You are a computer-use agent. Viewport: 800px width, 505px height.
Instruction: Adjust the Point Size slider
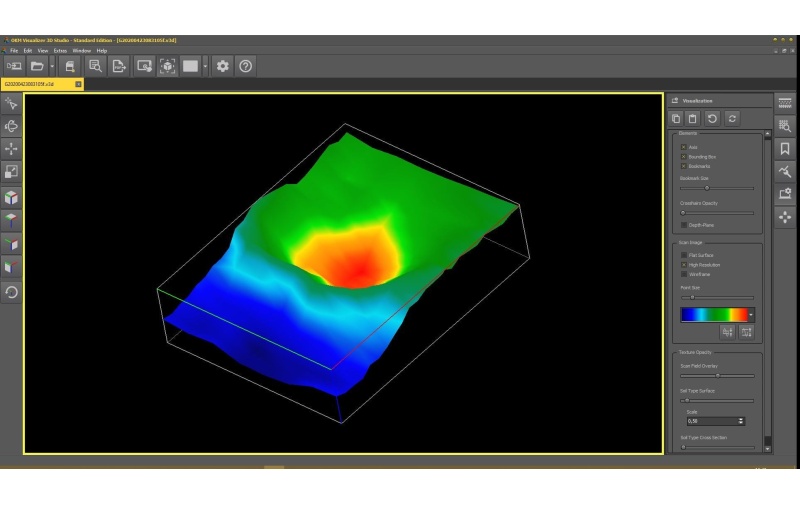717,297
